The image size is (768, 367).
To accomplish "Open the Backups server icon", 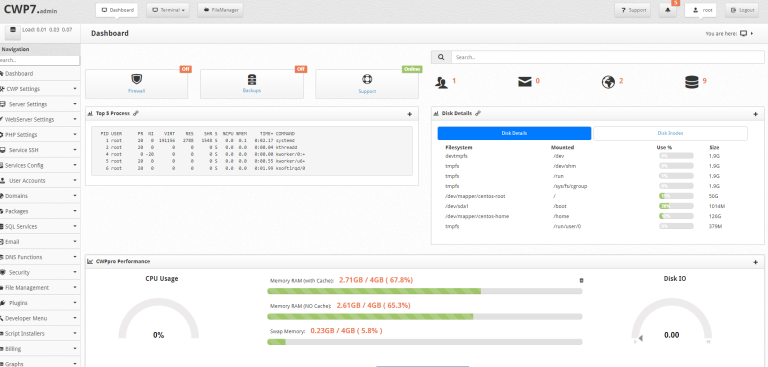I will click(x=252, y=79).
